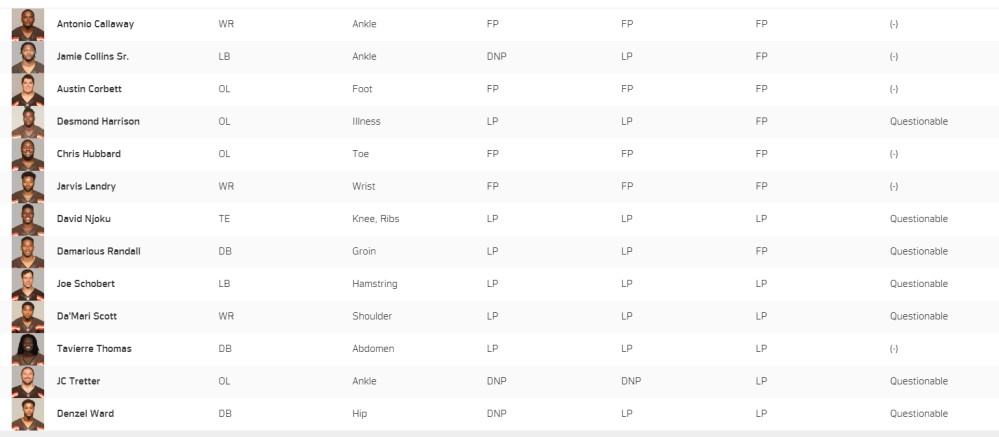Viewport: 999px width, 437px height.
Task: Open Chris Hubbard's player photo
Action: click(28, 154)
